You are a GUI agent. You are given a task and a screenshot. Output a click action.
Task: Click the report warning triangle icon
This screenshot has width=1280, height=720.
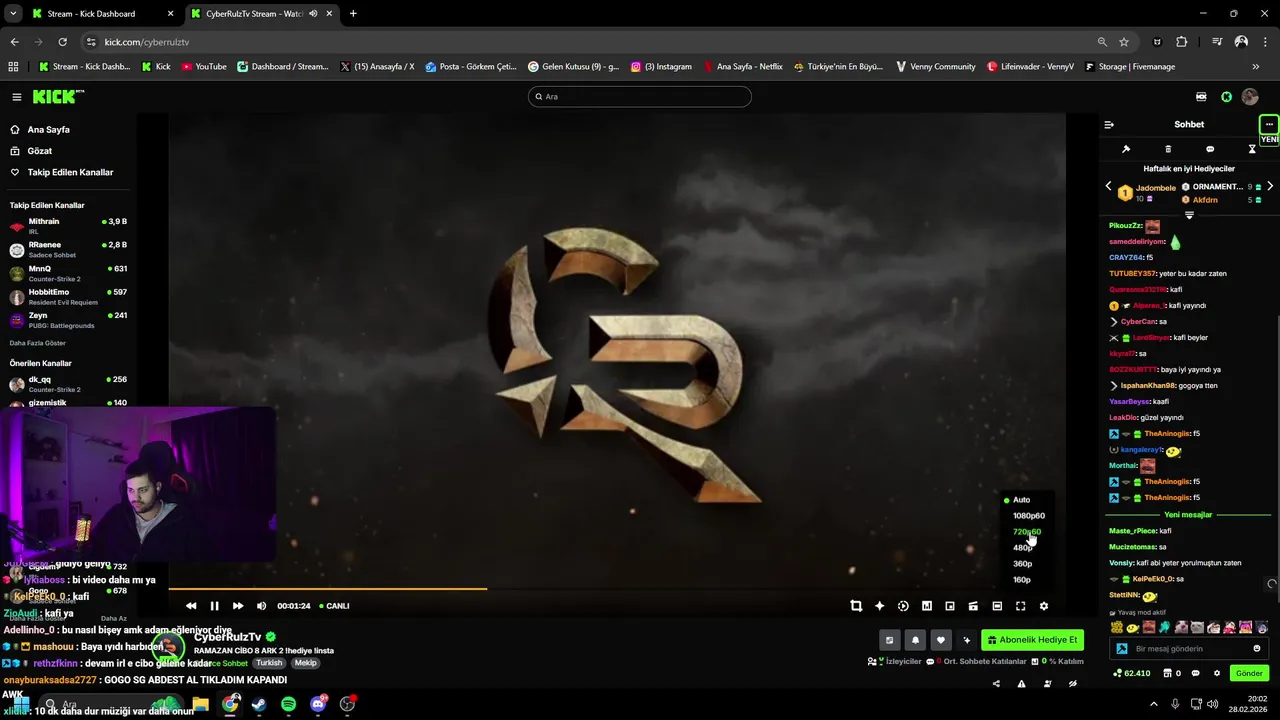click(1021, 684)
